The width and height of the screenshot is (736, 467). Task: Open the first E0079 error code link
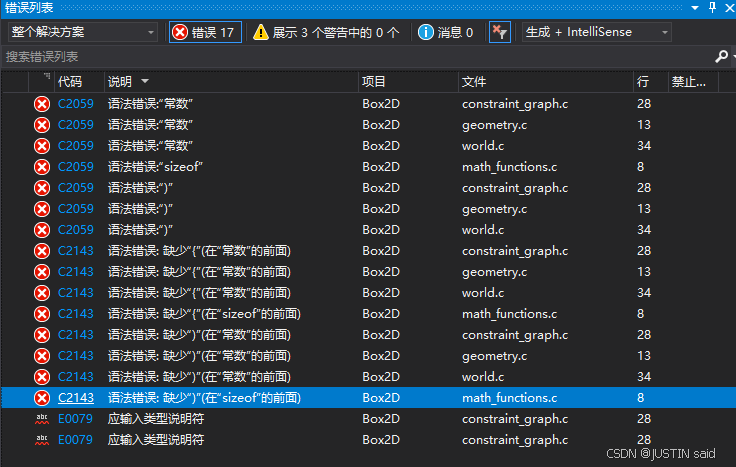pos(76,419)
